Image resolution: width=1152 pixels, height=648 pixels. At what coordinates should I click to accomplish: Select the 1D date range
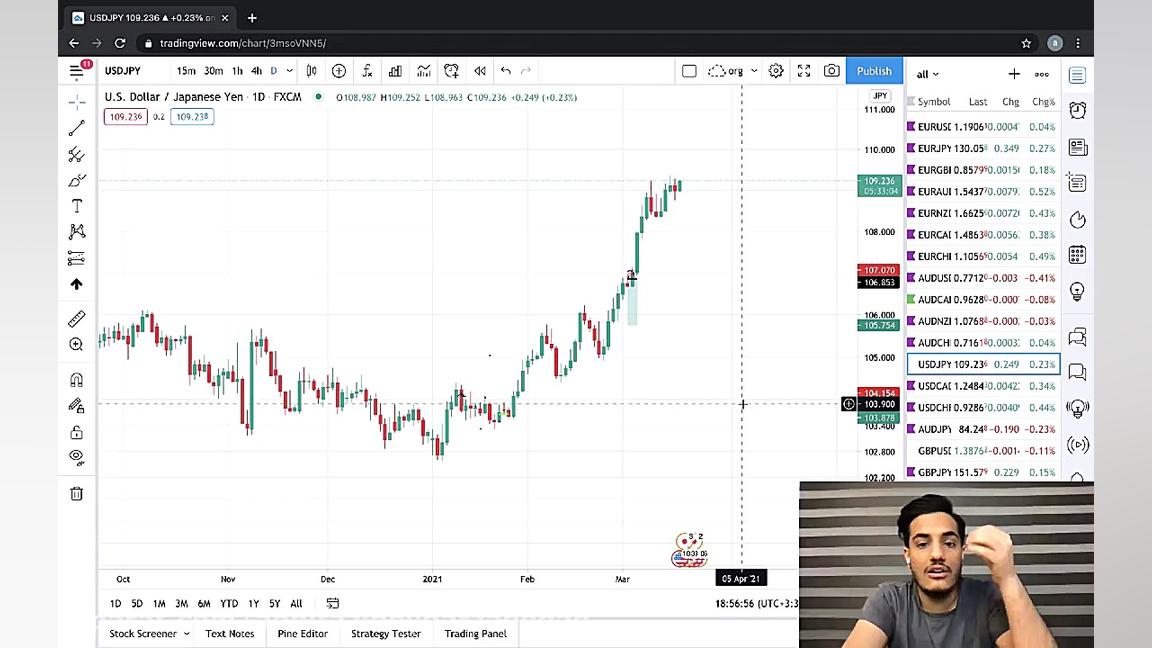tap(115, 604)
